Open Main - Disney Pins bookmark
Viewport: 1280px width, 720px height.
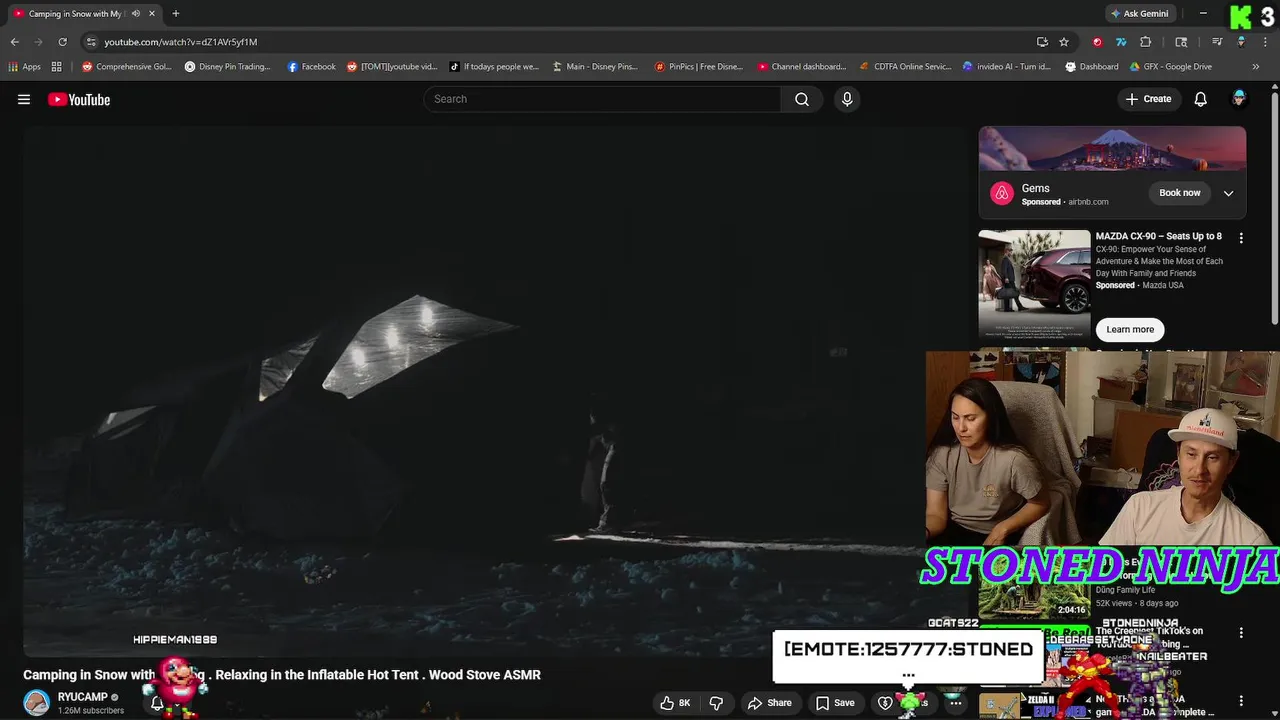point(594,67)
